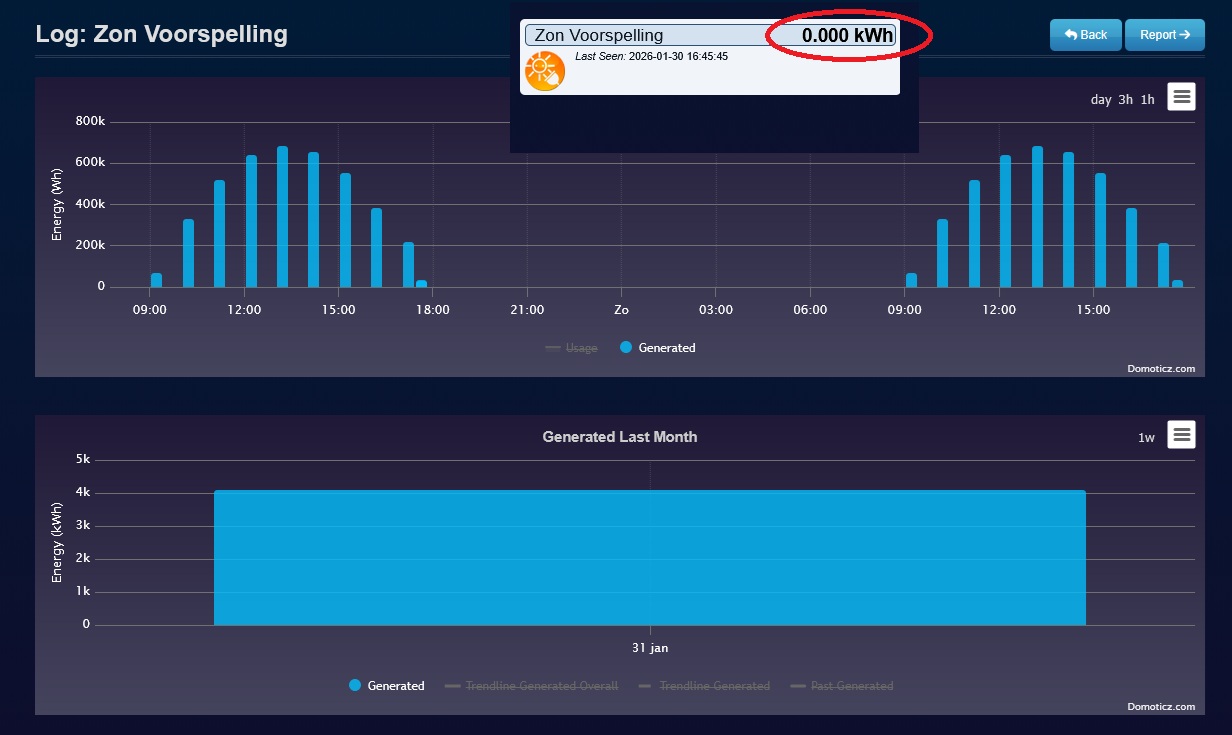1232x735 pixels.
Task: Click the blue Generated legend dot in bottom chart
Action: [x=355, y=686]
